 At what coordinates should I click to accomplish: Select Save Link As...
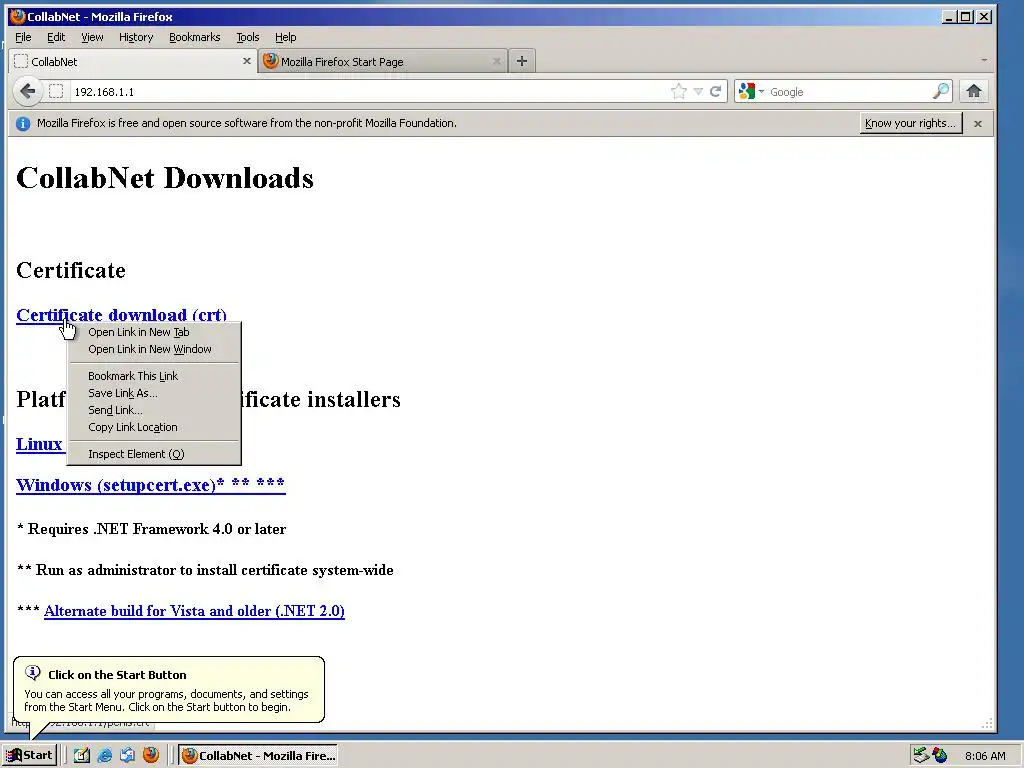pos(154,392)
